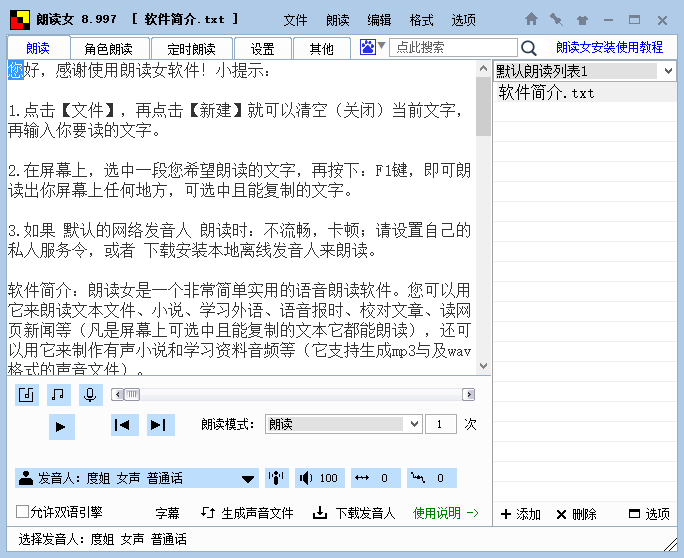684x558 pixels.
Task: Click the 删除 text label
Action: pos(584,514)
